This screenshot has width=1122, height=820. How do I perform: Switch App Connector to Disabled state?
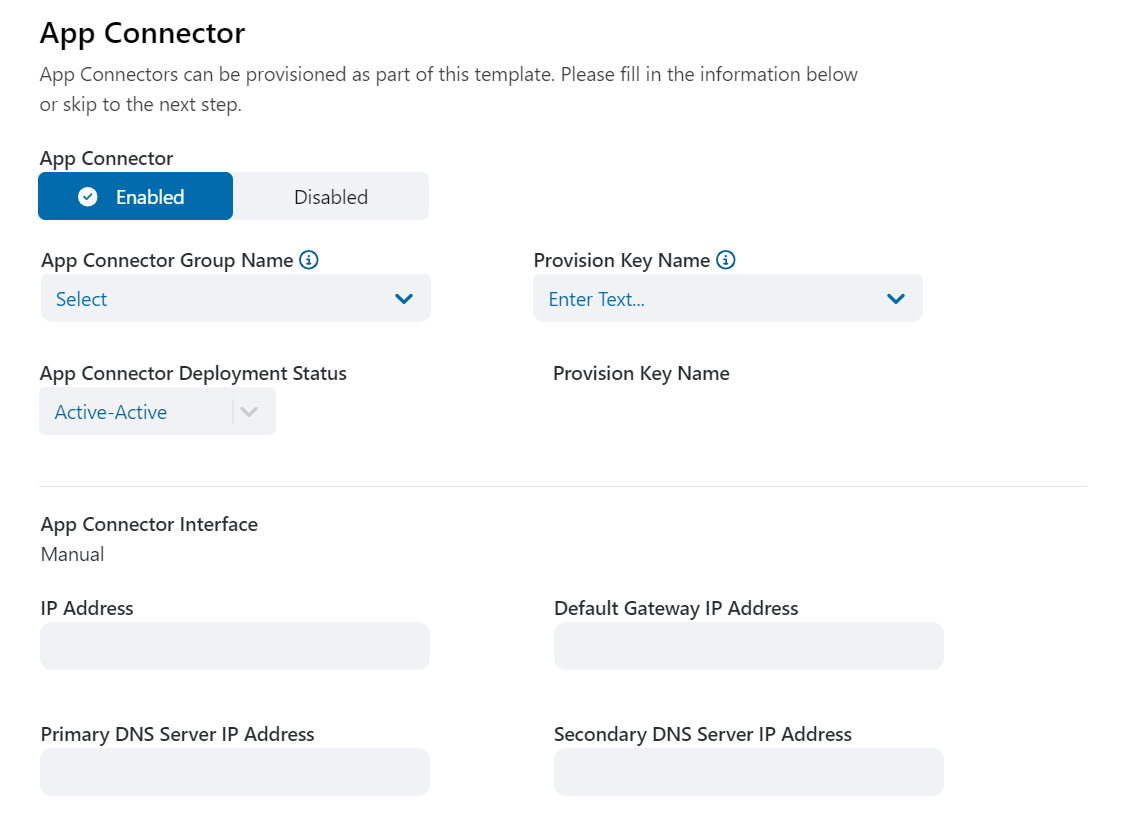point(330,196)
